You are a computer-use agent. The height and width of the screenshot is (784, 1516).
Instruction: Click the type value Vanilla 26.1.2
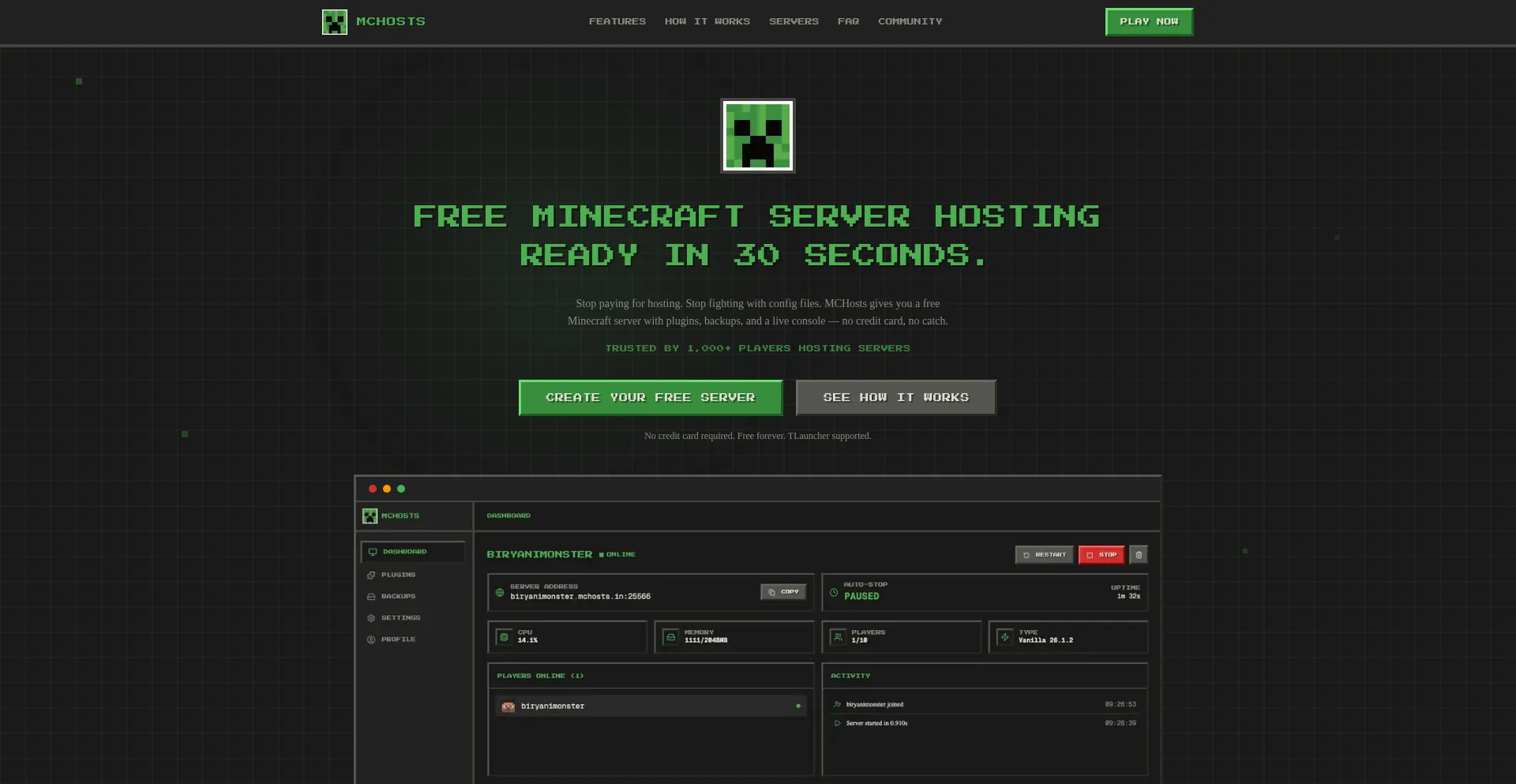(1045, 640)
